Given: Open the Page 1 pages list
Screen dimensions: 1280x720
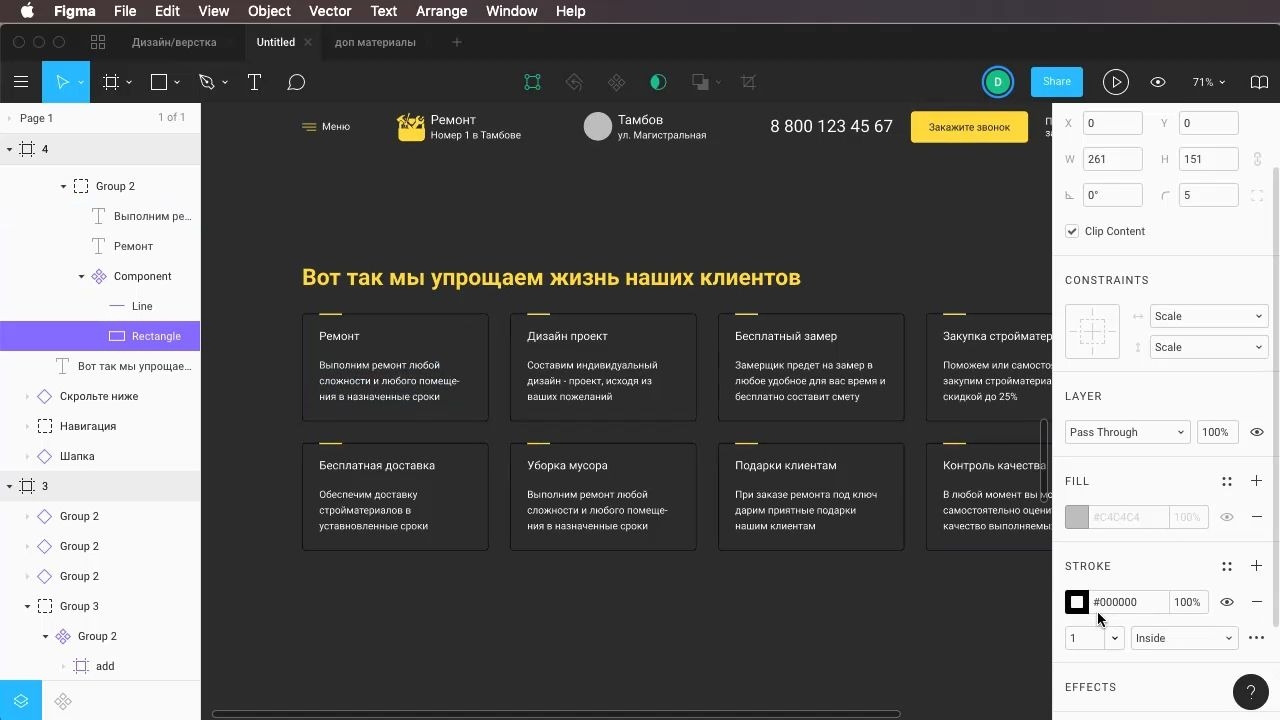Looking at the screenshot, I should point(37,118).
